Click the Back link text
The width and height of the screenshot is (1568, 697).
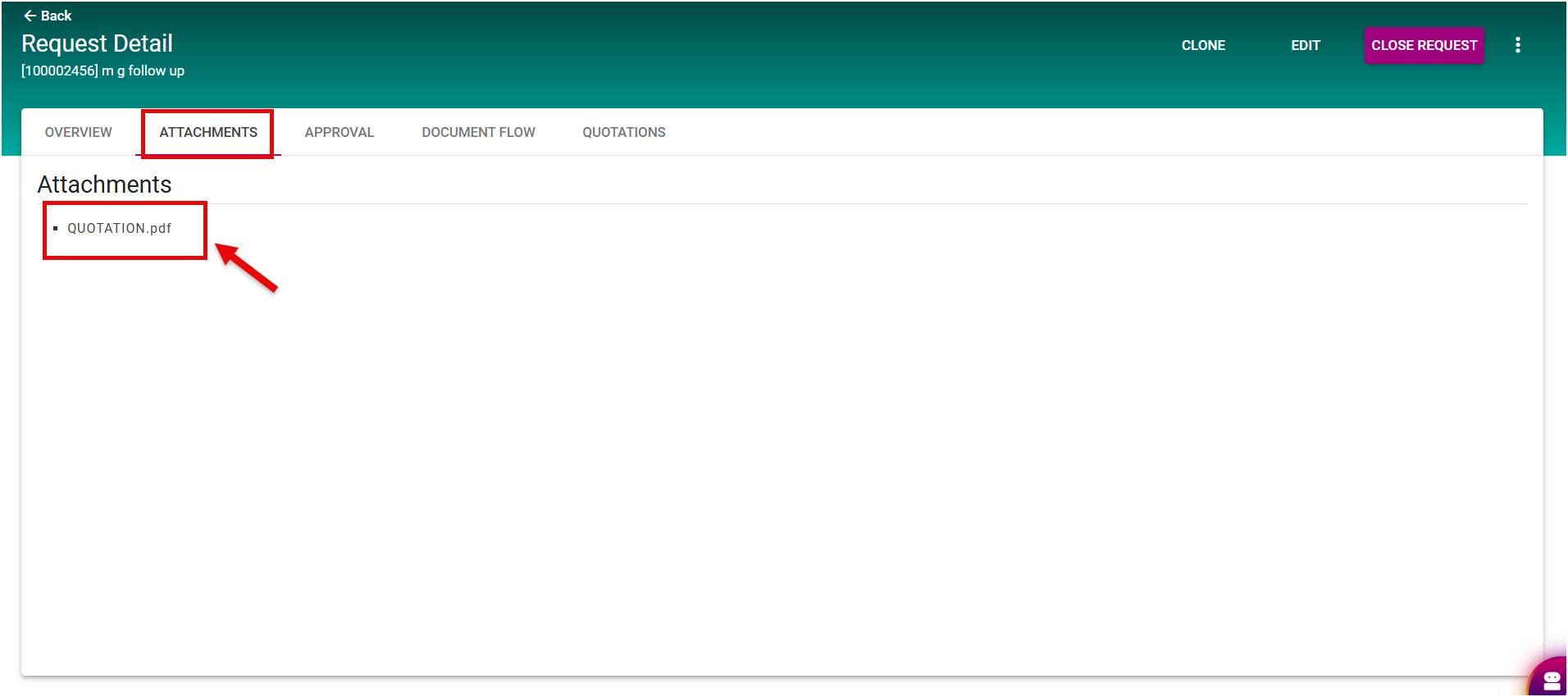[56, 16]
